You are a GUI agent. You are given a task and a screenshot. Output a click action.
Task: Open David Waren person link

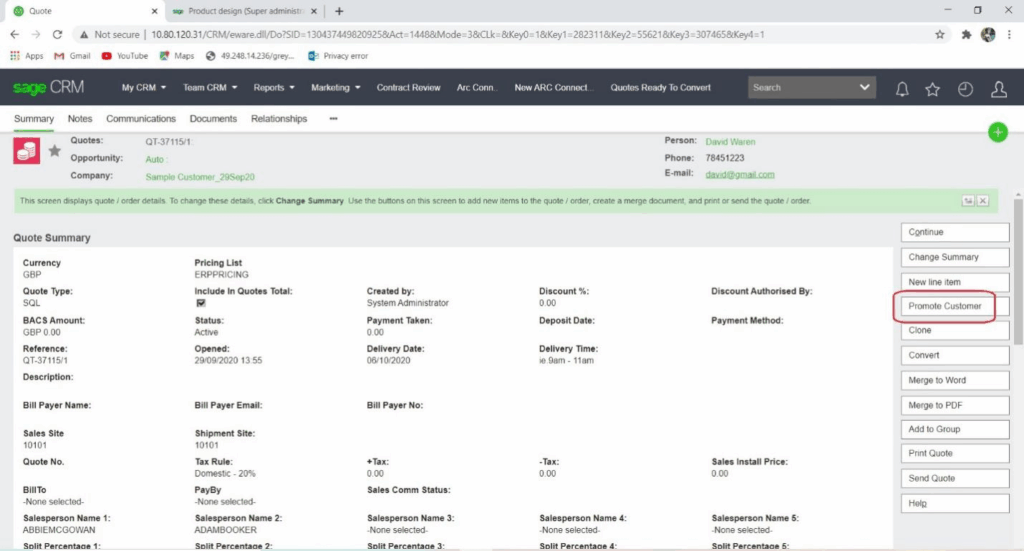(x=730, y=142)
